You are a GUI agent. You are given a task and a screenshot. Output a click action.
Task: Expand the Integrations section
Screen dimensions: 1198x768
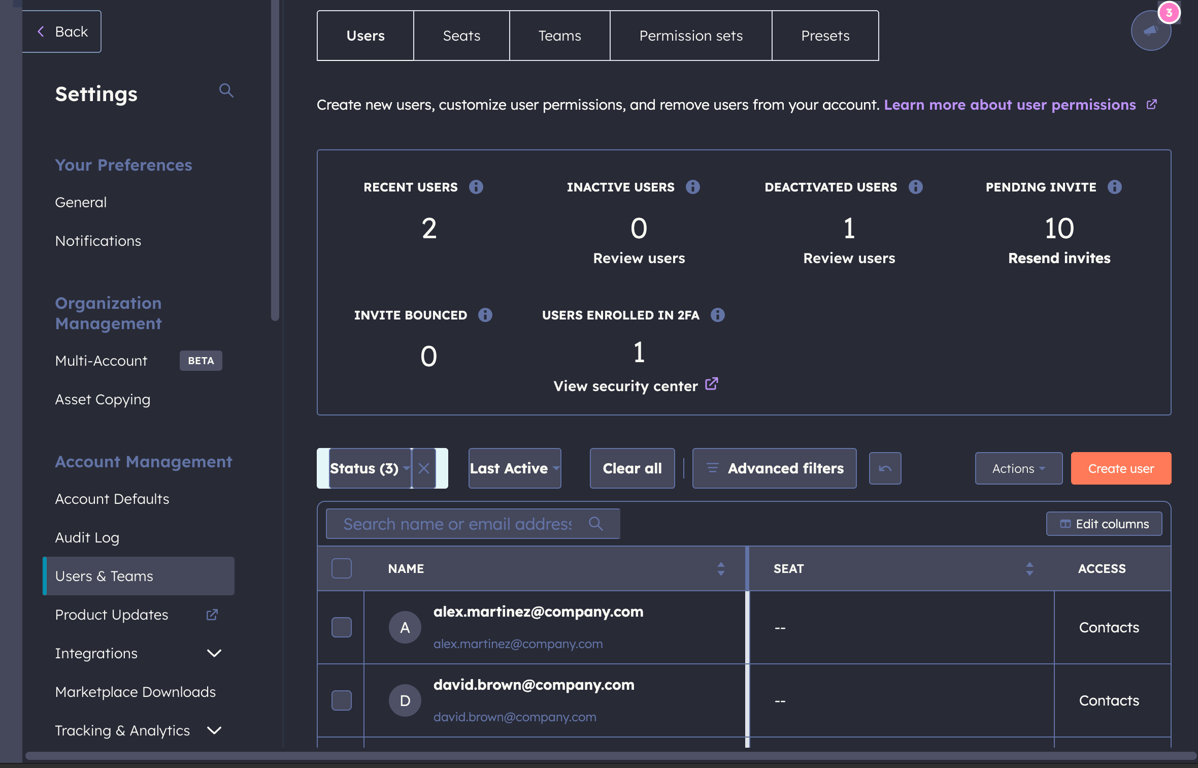tap(213, 653)
